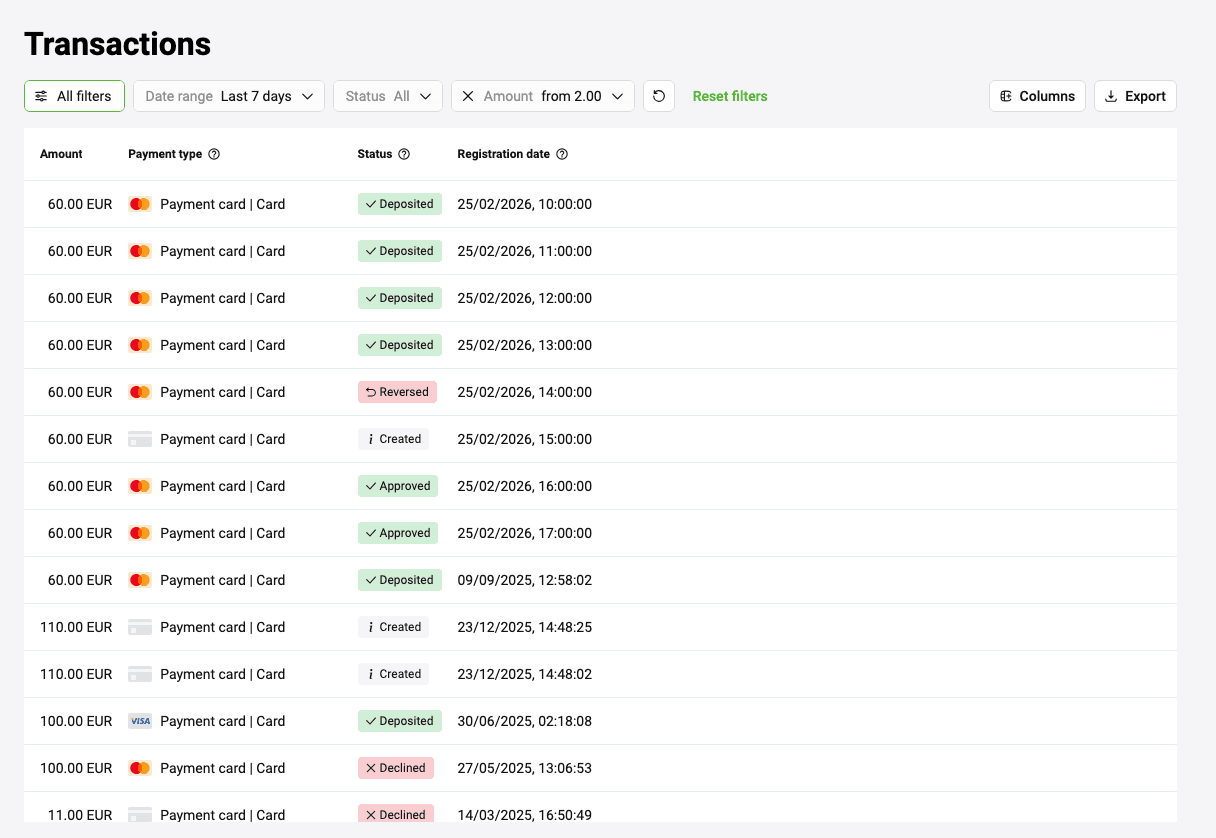Viewport: 1216px width, 838px height.
Task: Click the Visa card icon in the 30/06/2025 row
Action: pyautogui.click(x=140, y=721)
